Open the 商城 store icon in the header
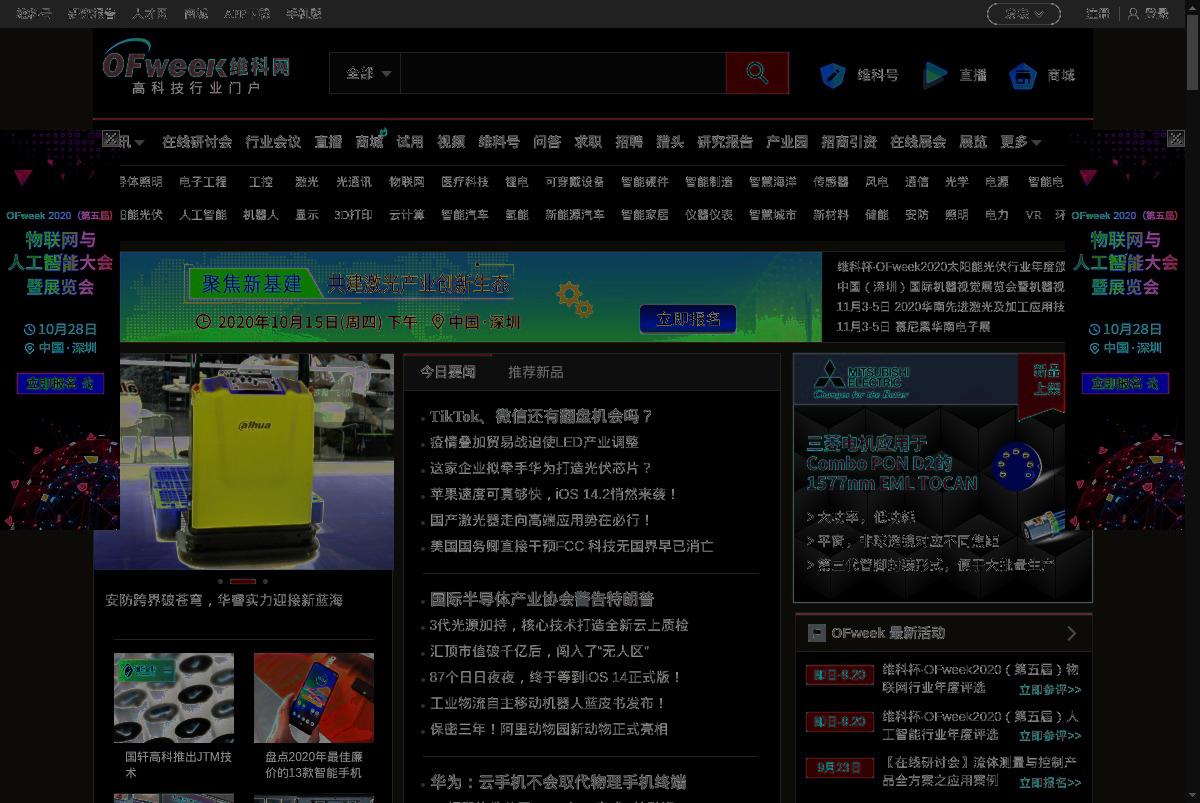This screenshot has height=803, width=1200. (1022, 75)
